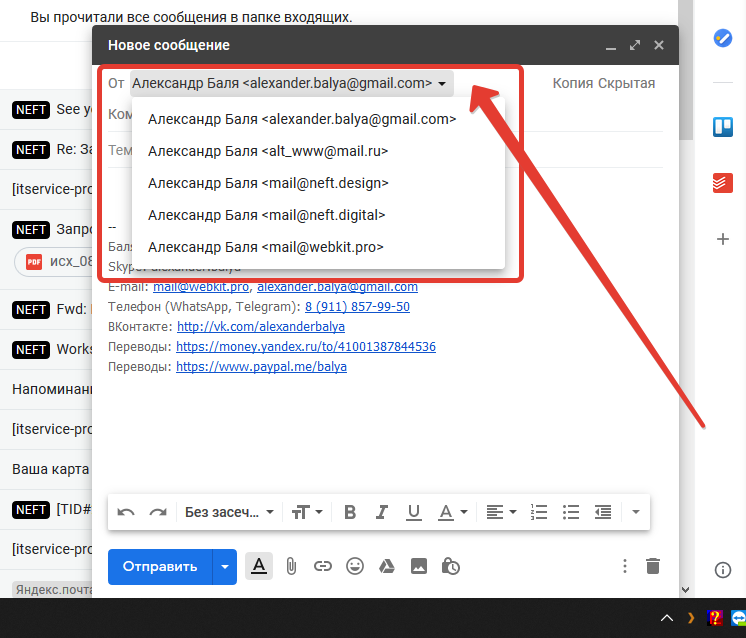Insert a link using the chain icon
Viewport: 746px width, 638px height.
[x=322, y=566]
